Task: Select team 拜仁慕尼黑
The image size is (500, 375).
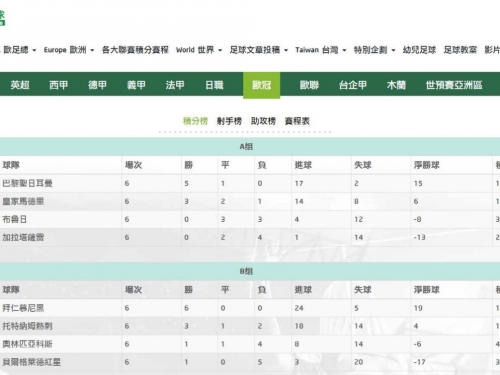Action: pos(23,308)
